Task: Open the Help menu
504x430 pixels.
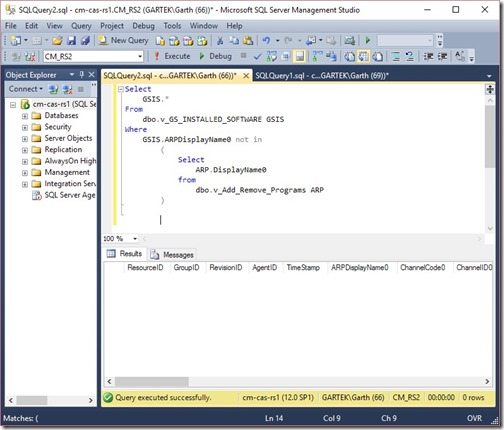Action: (234, 26)
